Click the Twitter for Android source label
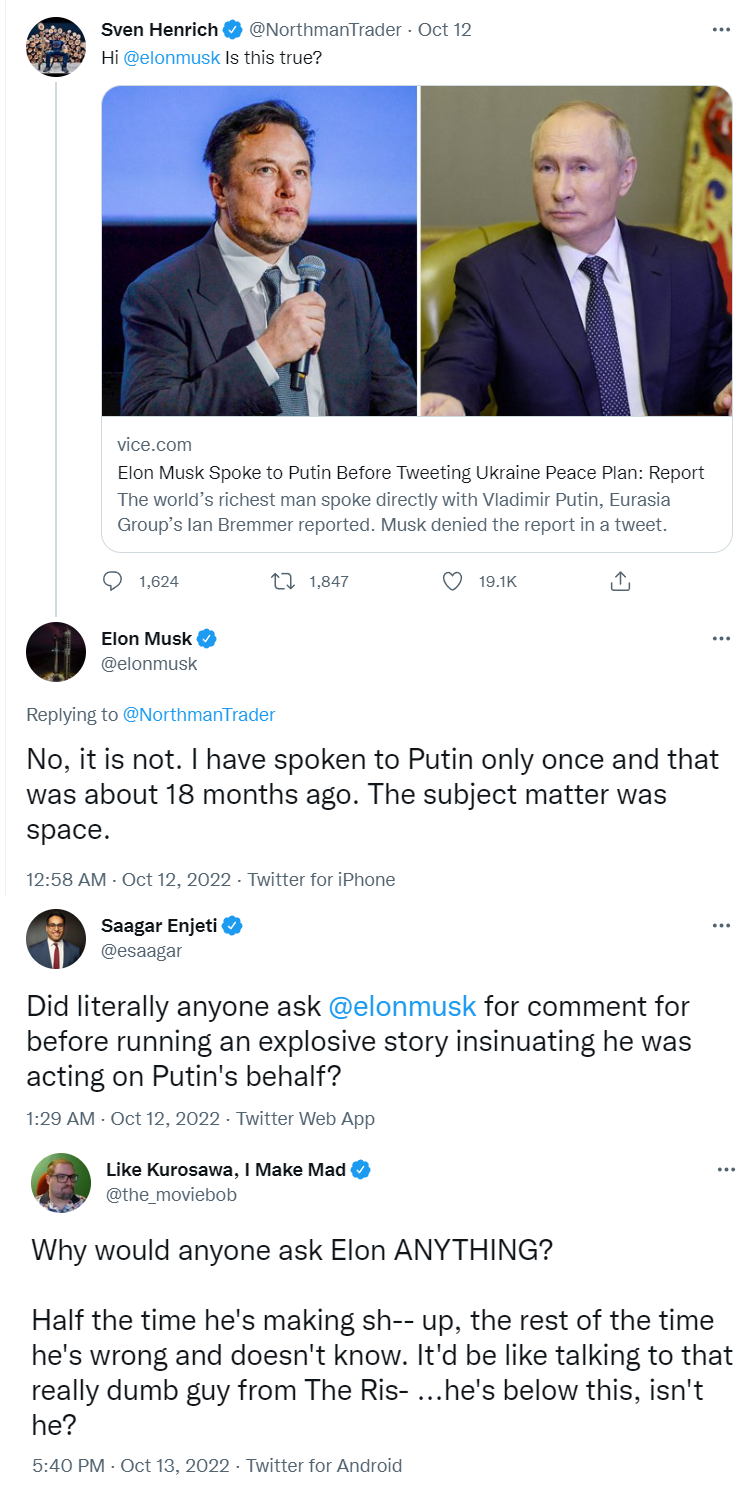The width and height of the screenshot is (750, 1499). click(324, 1466)
